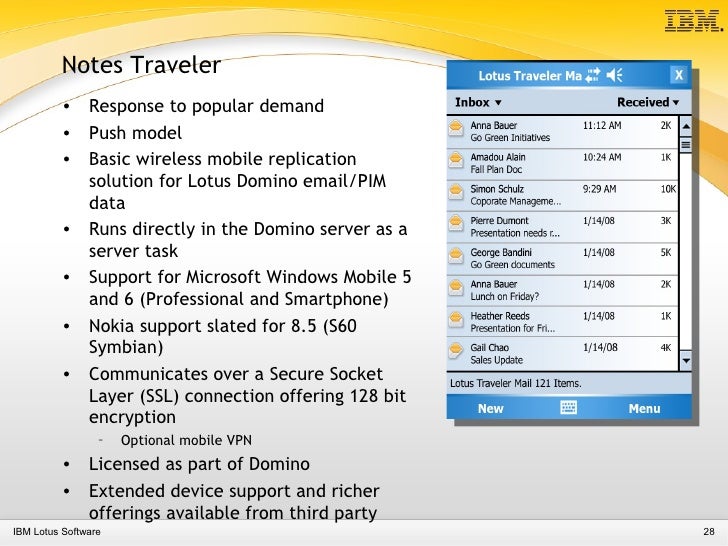
Task: Open the Received sort dropdown
Action: (648, 102)
